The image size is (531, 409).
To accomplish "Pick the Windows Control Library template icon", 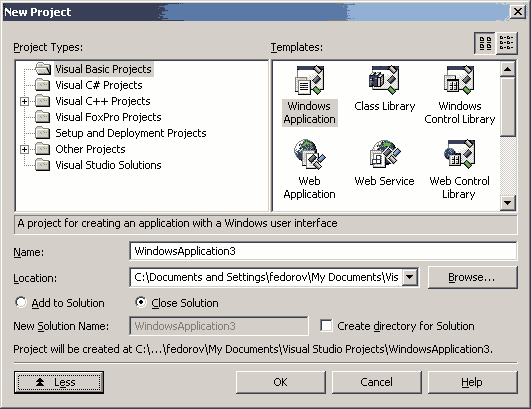I will click(x=459, y=80).
